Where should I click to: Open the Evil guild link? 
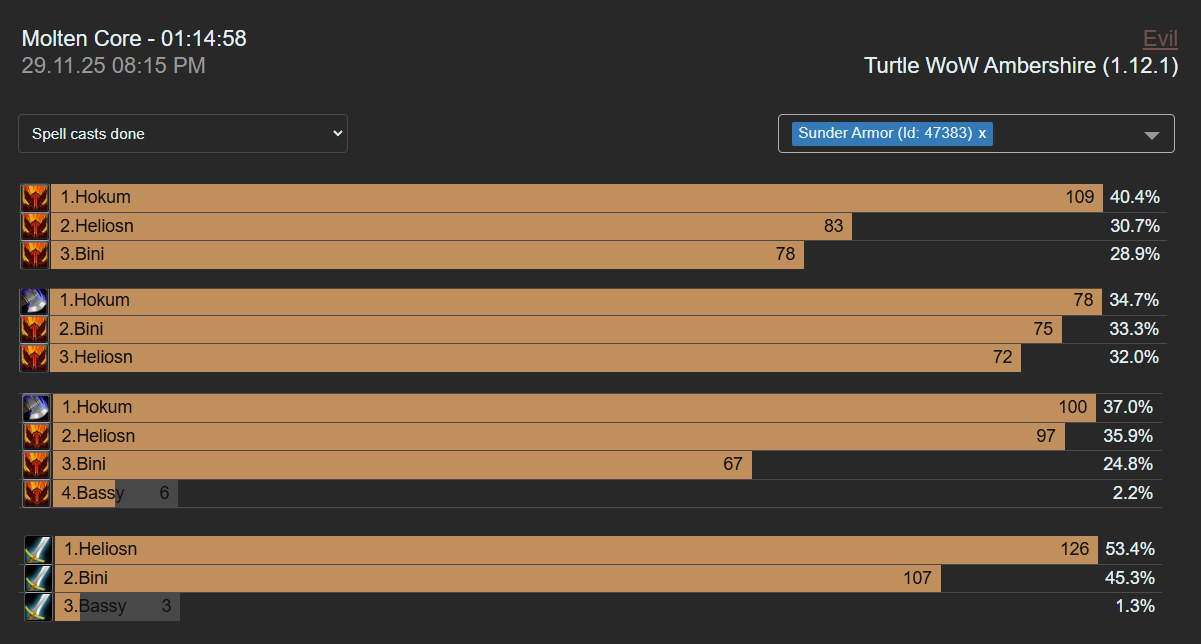[x=1161, y=39]
